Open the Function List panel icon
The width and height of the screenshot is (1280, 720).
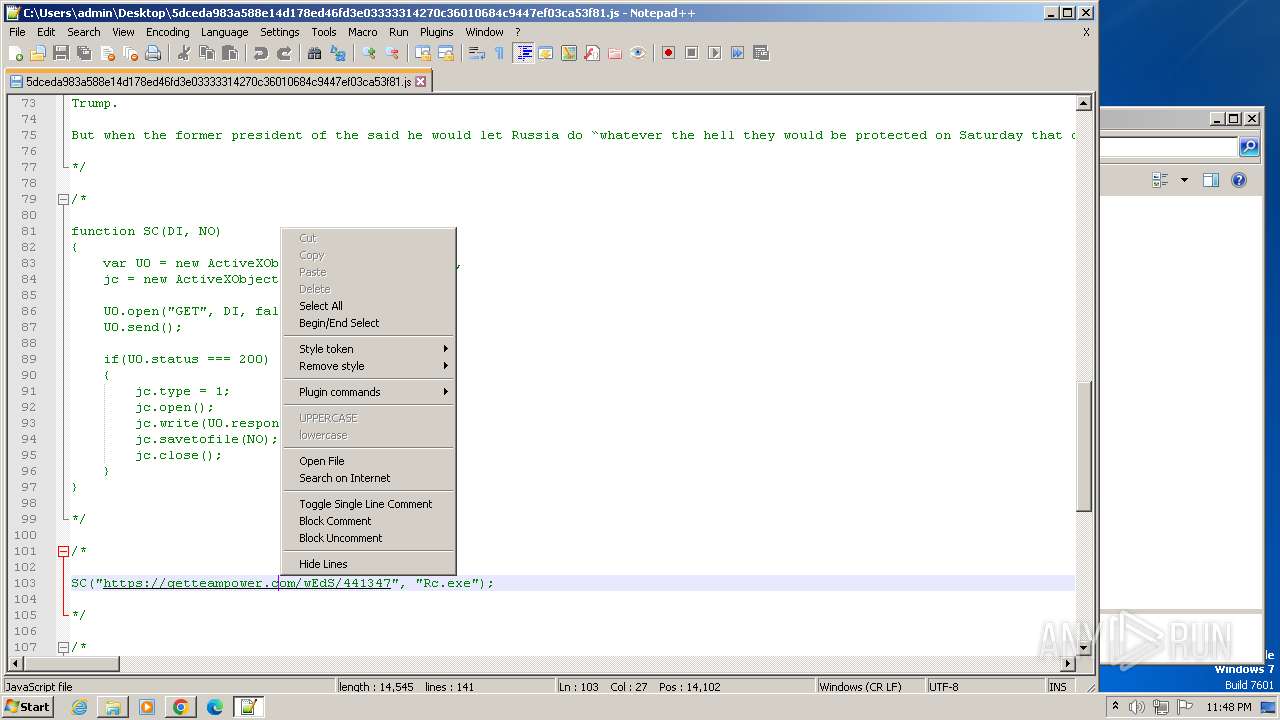[x=592, y=53]
